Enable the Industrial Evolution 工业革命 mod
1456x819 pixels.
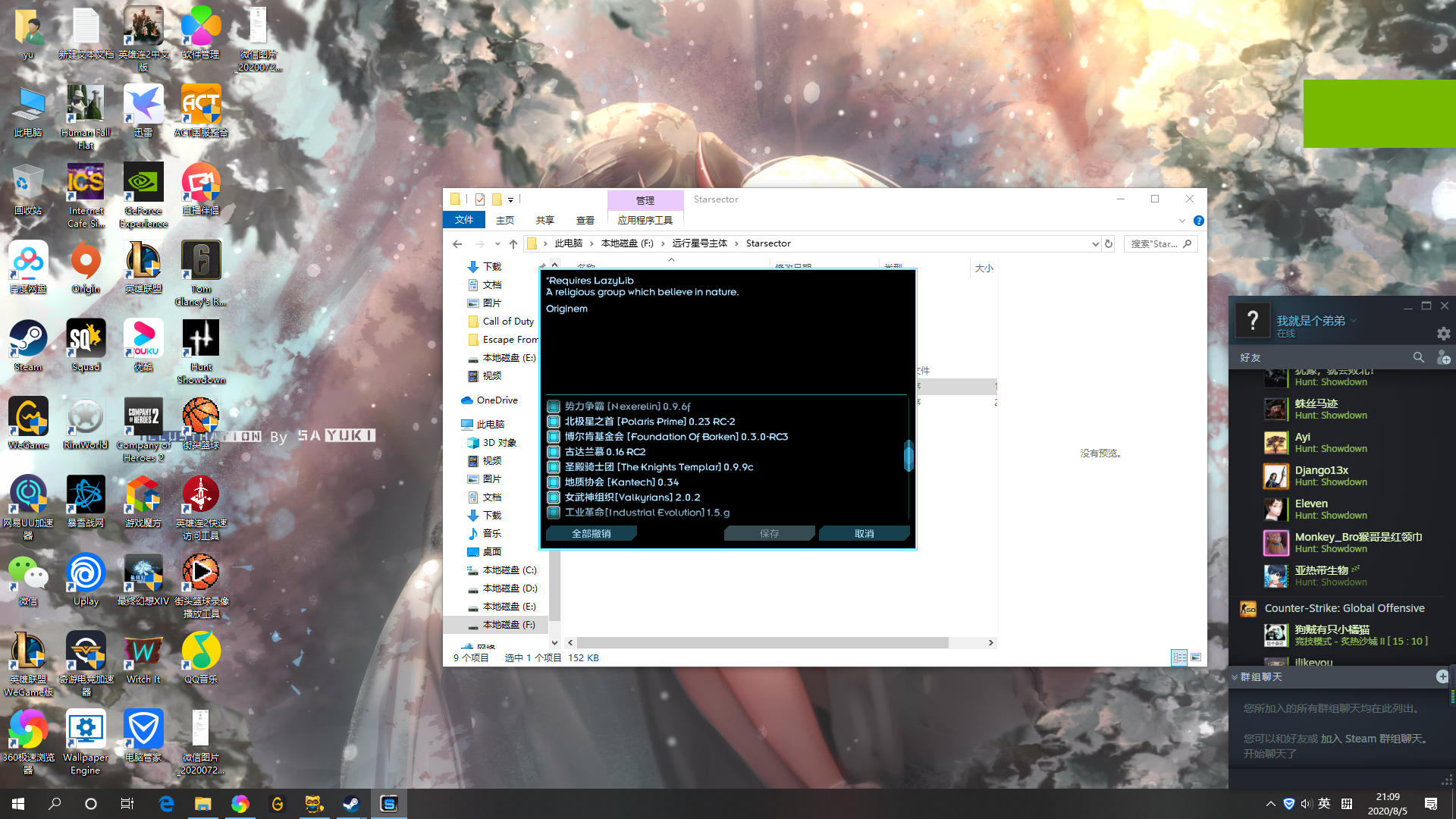(553, 513)
